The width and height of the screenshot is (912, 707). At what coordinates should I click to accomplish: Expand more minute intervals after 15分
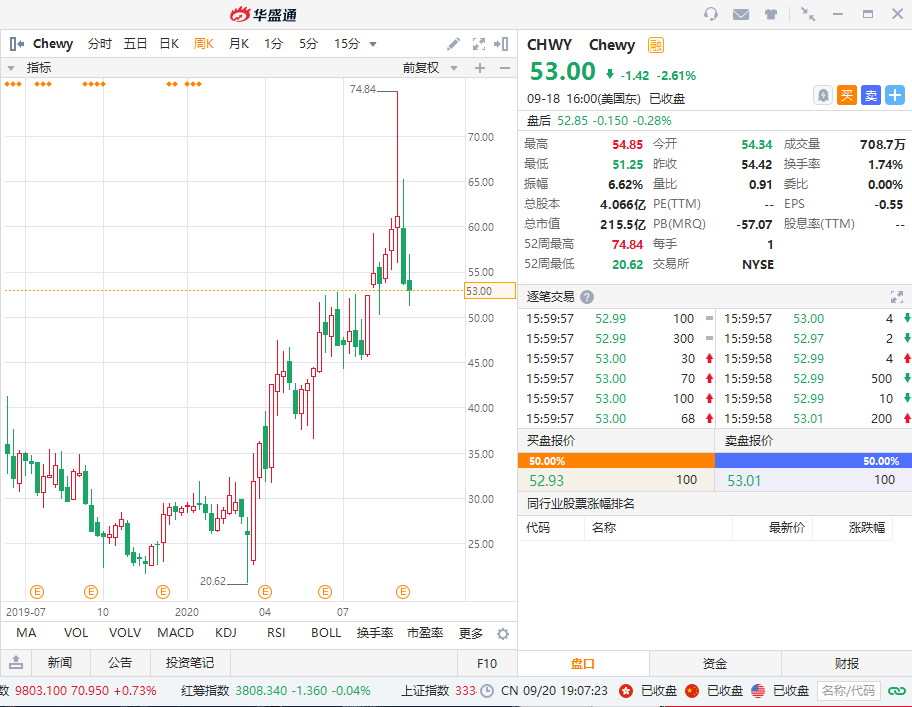tap(373, 44)
